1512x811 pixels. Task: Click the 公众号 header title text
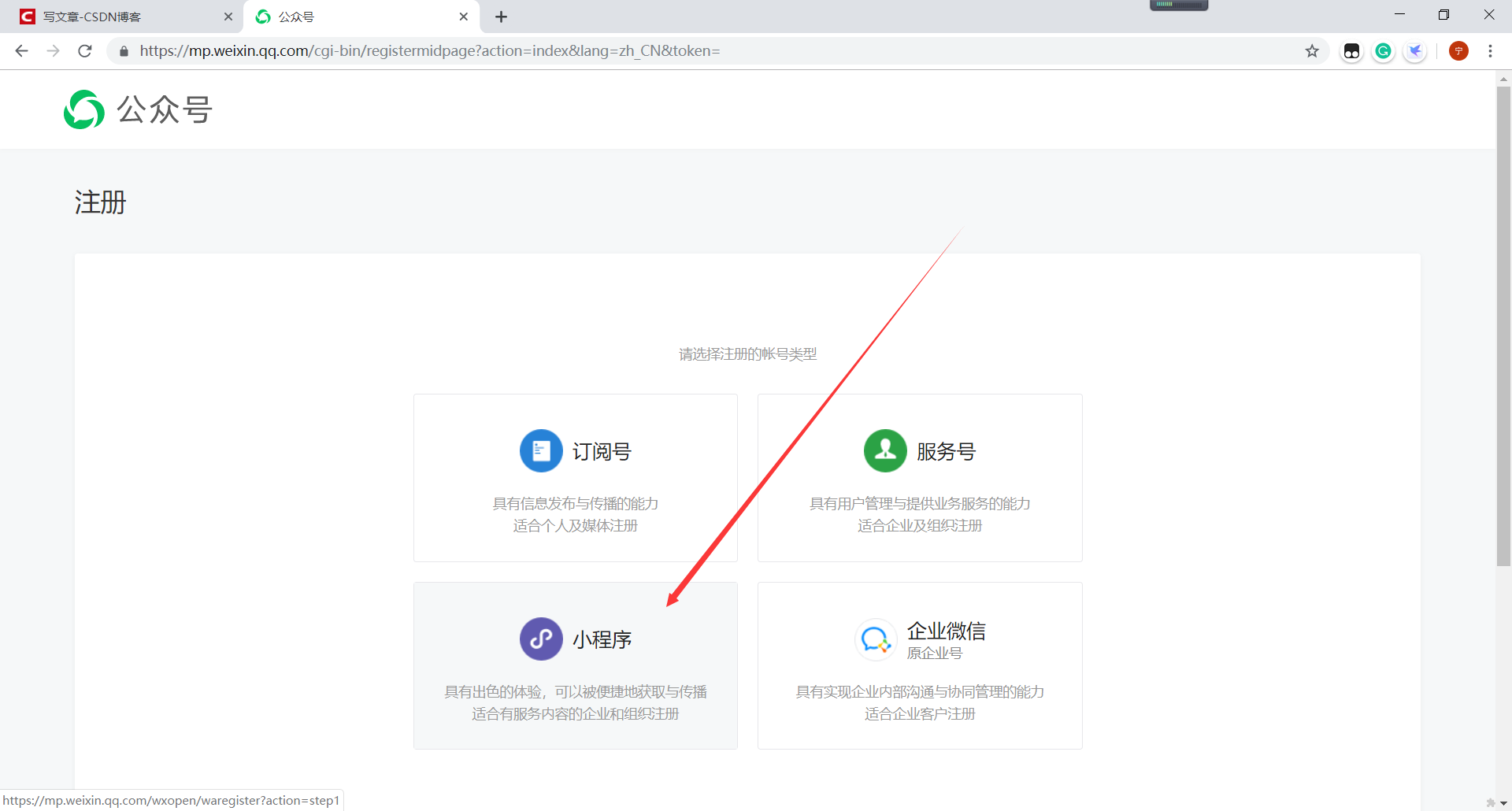click(165, 109)
